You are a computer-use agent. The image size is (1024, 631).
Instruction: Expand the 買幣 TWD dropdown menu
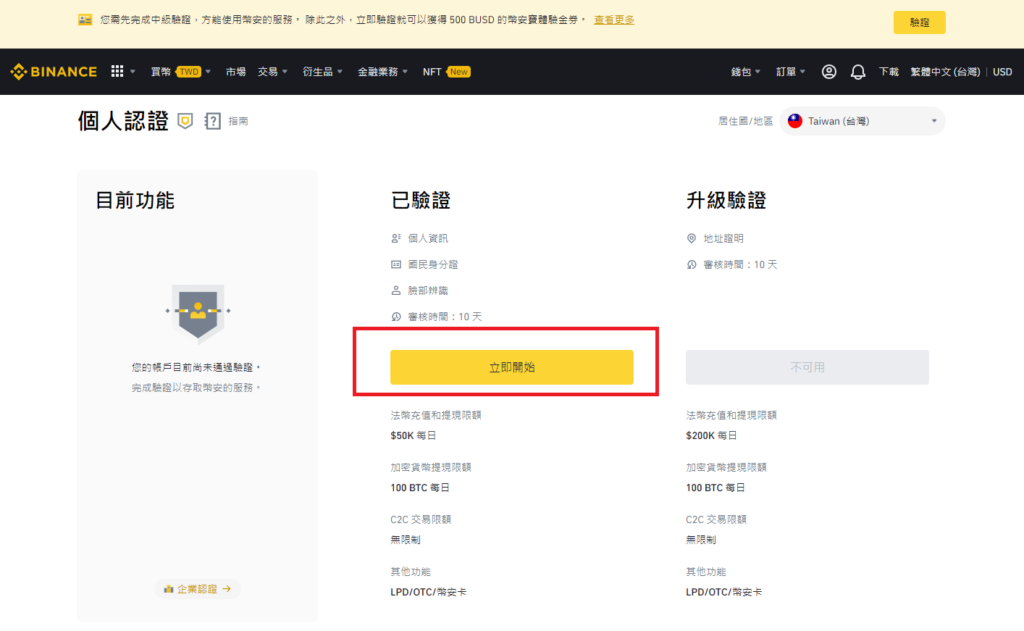176,72
